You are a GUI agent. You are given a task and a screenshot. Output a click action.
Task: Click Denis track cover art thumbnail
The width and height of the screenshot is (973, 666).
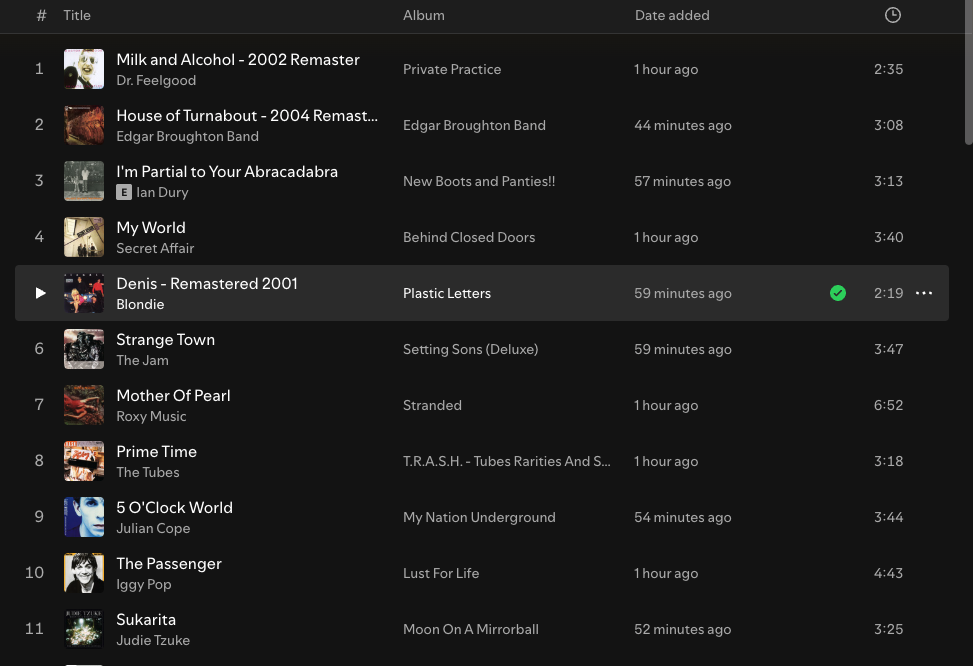pos(84,293)
